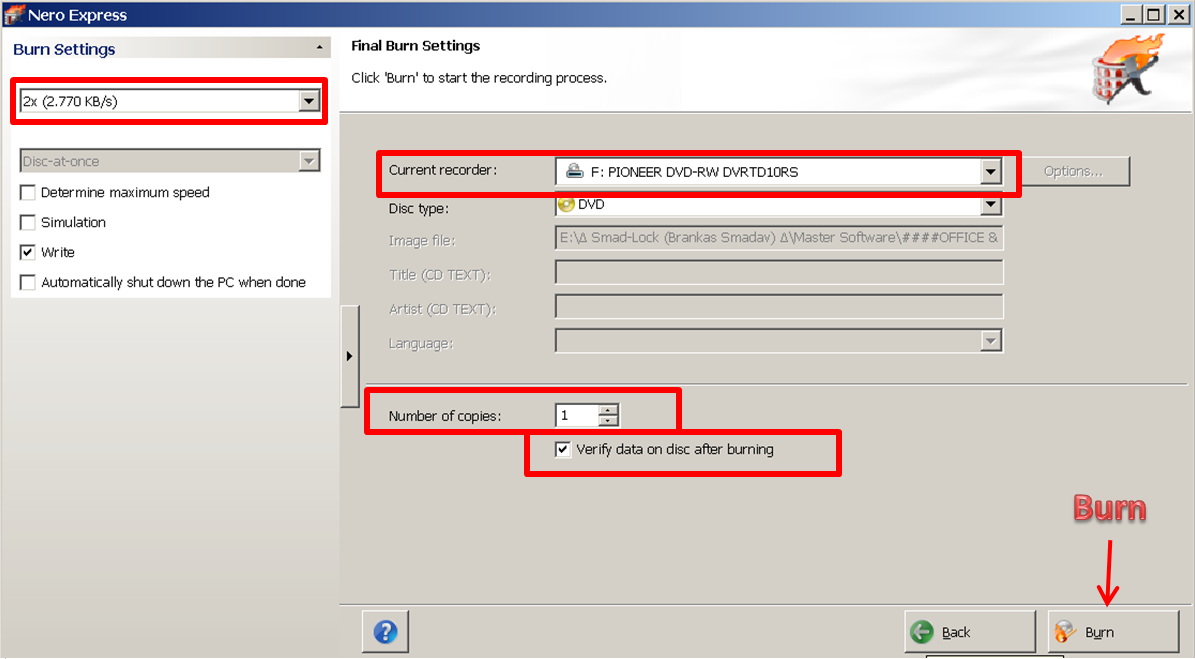The height and width of the screenshot is (659, 1195).
Task: Open the Disc-at-once write method dropdown
Action: point(309,161)
